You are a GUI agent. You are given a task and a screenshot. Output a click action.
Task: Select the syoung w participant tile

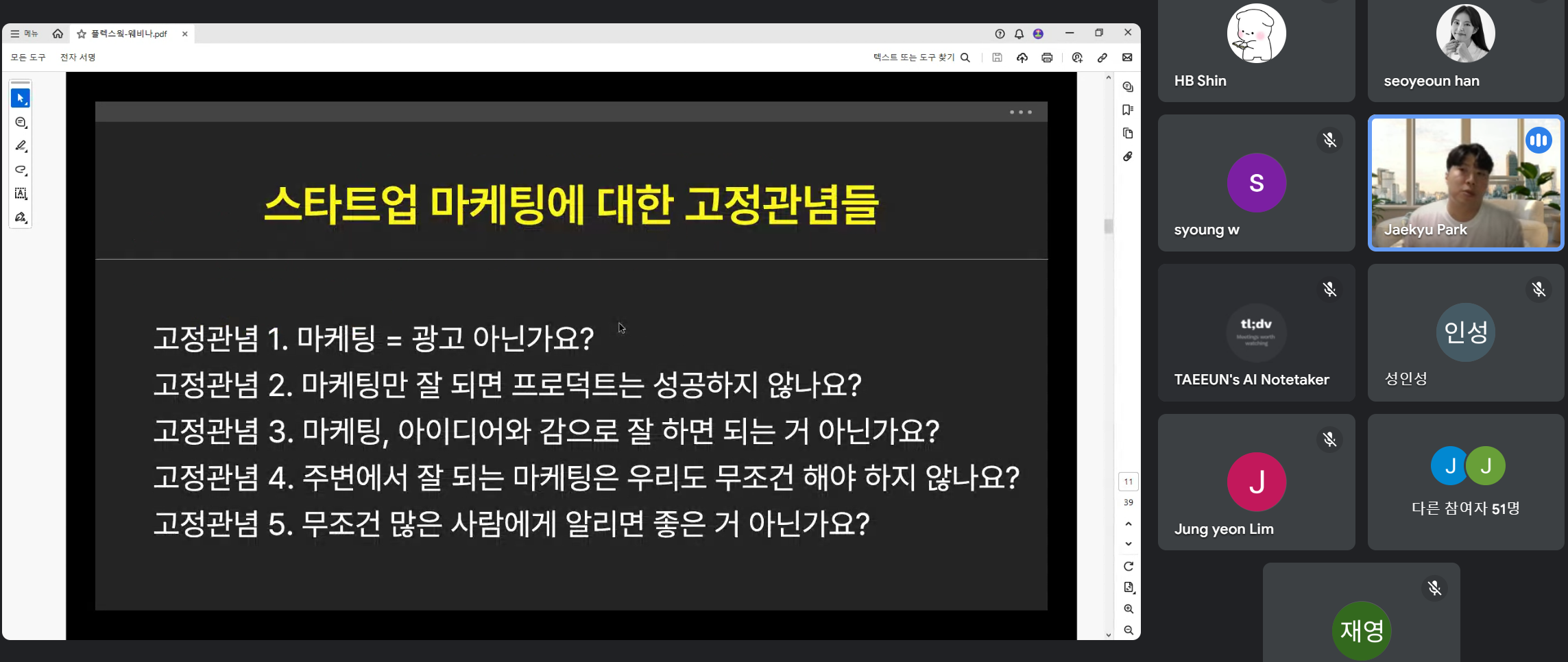1256,183
